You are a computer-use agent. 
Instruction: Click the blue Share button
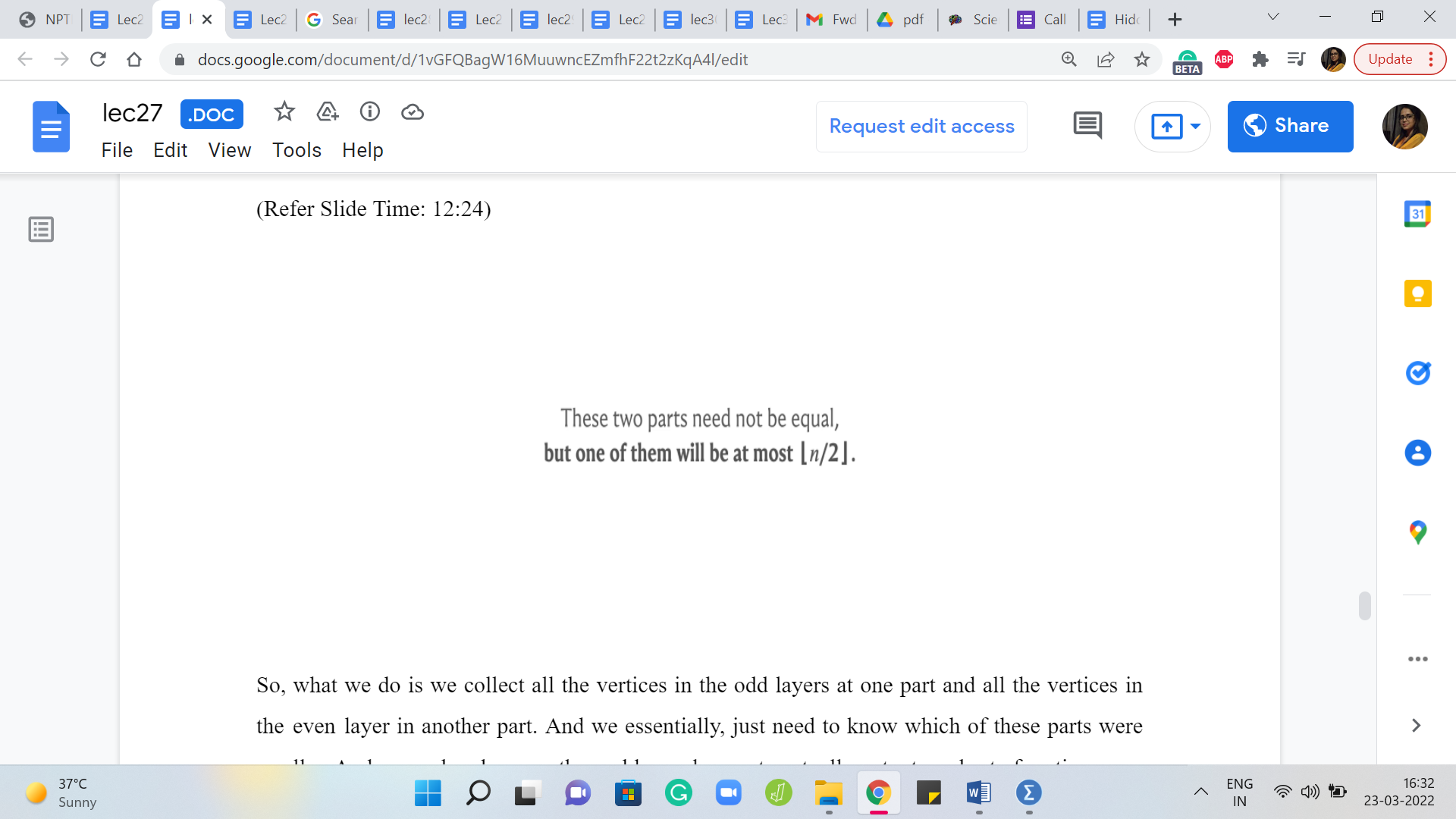click(1290, 126)
